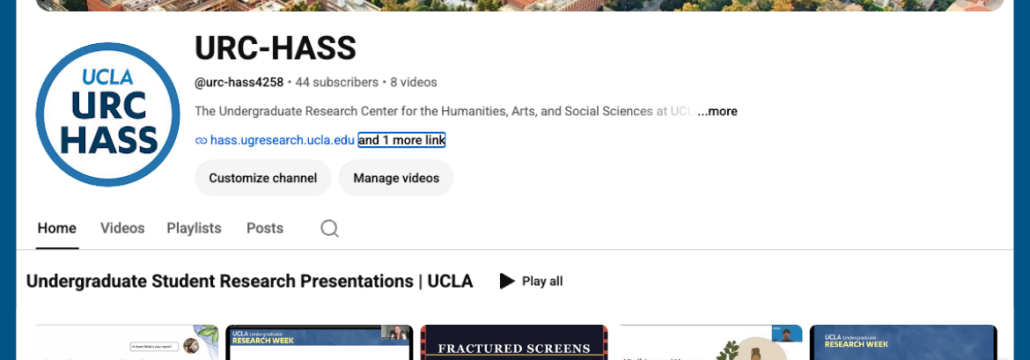Click the Manage videos button
This screenshot has width=1030, height=360.
point(396,178)
